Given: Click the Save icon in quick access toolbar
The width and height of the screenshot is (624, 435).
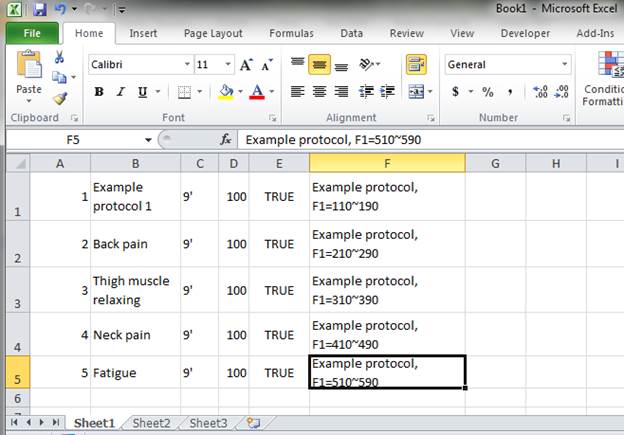Looking at the screenshot, I should point(39,10).
